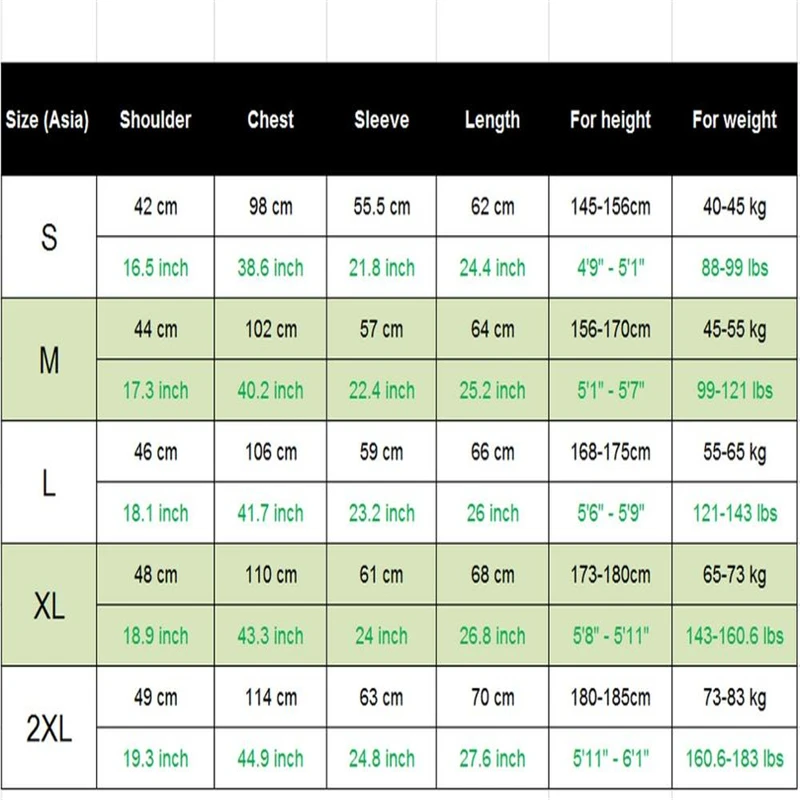Select the For height header
Screen dimensions: 800x800
pyautogui.click(x=610, y=120)
